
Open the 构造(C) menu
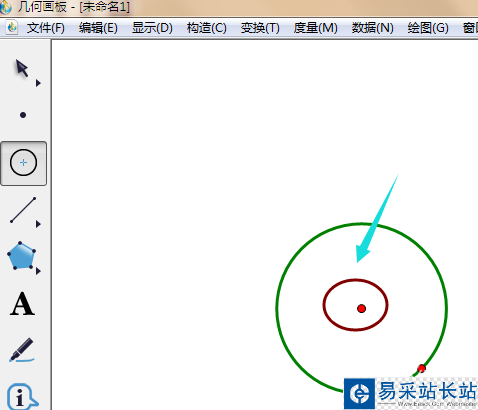pos(207,28)
